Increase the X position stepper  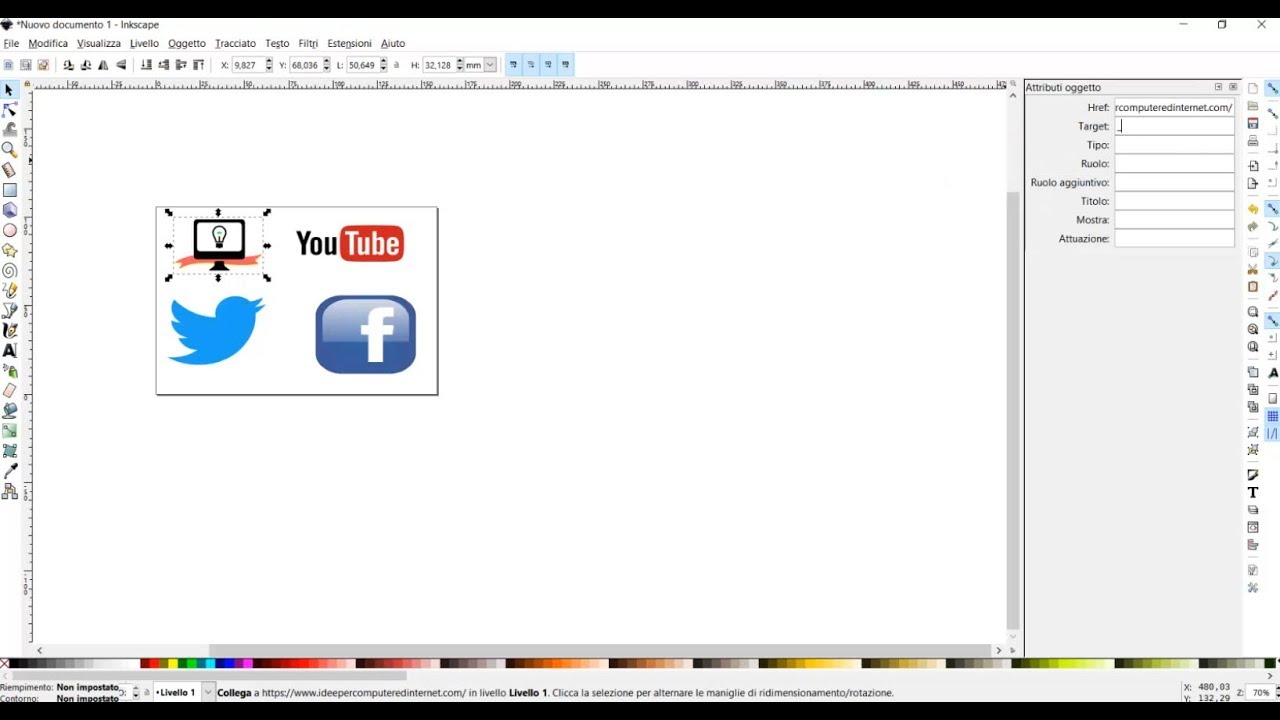coord(269,62)
